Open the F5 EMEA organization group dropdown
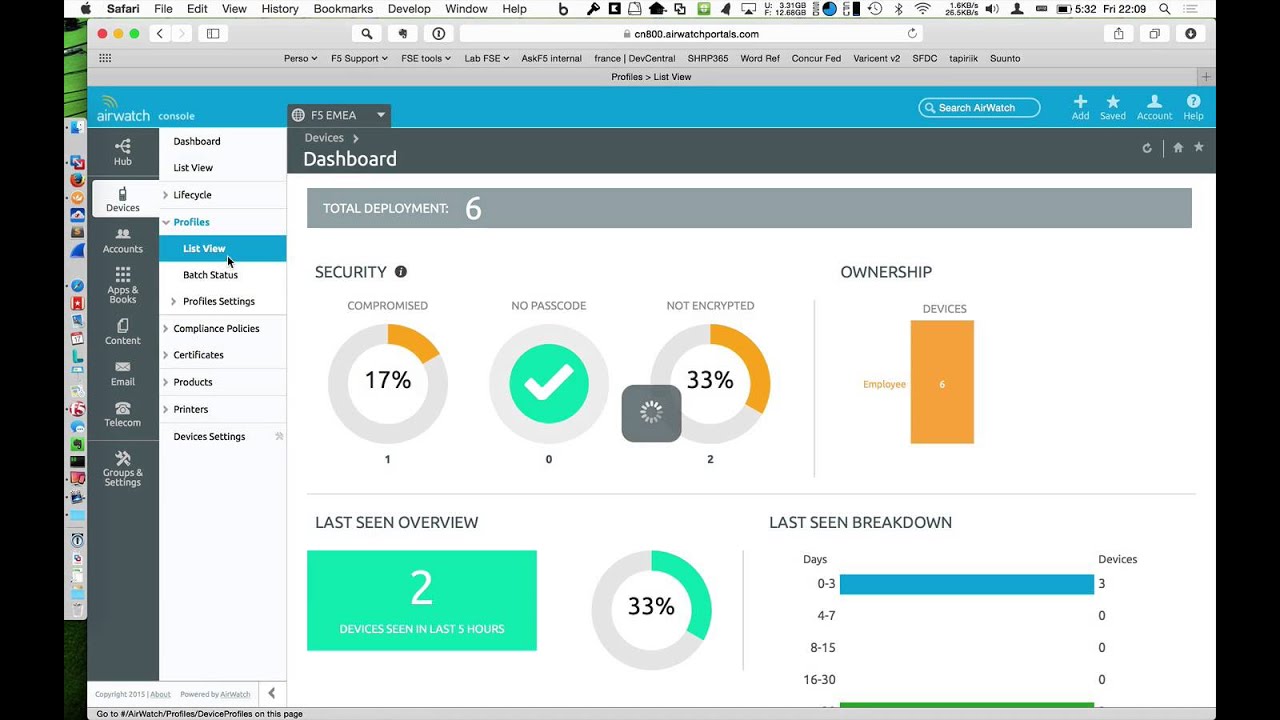1280x720 pixels. [338, 115]
